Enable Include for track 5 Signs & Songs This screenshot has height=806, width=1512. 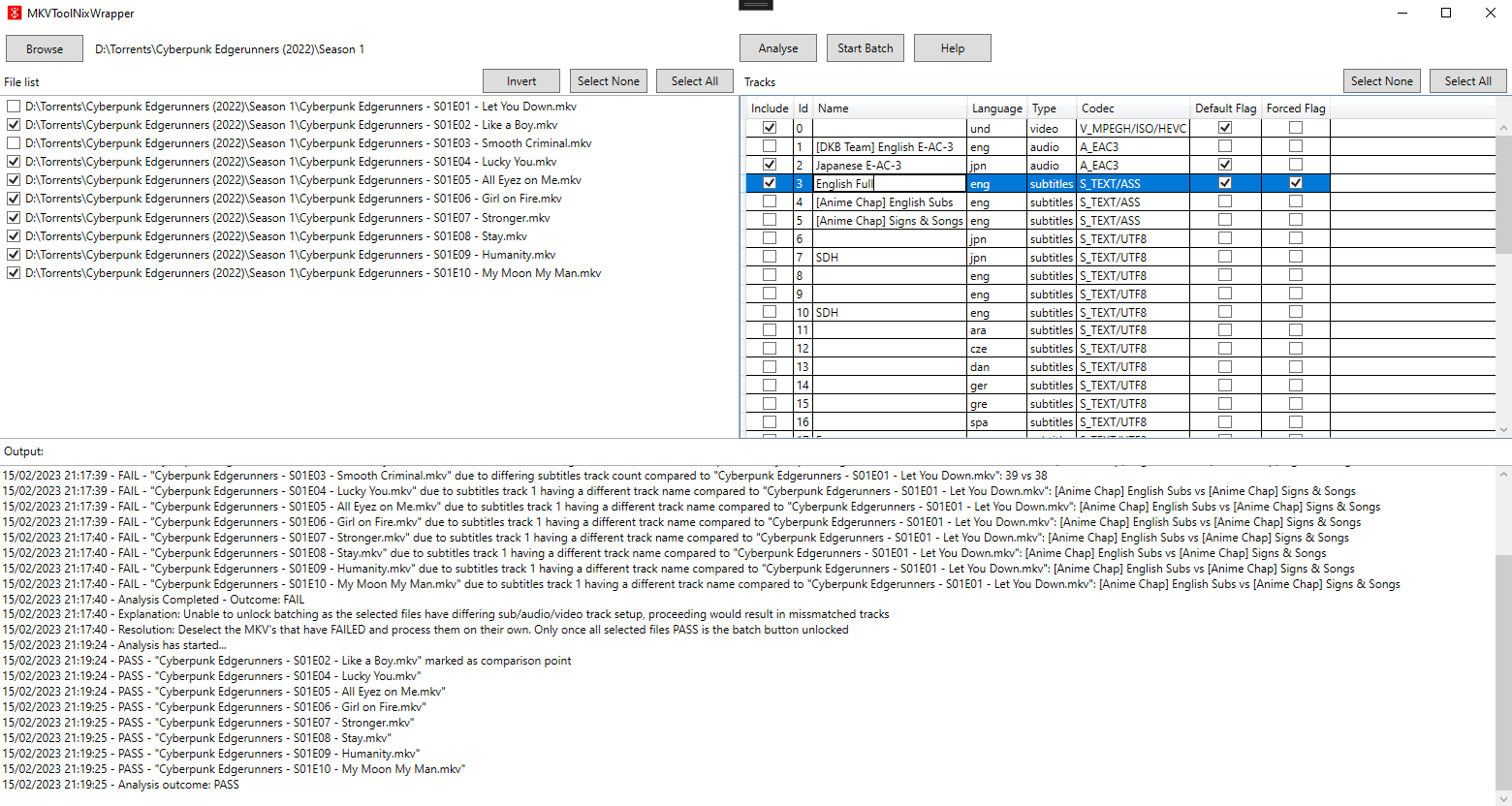pyautogui.click(x=770, y=220)
